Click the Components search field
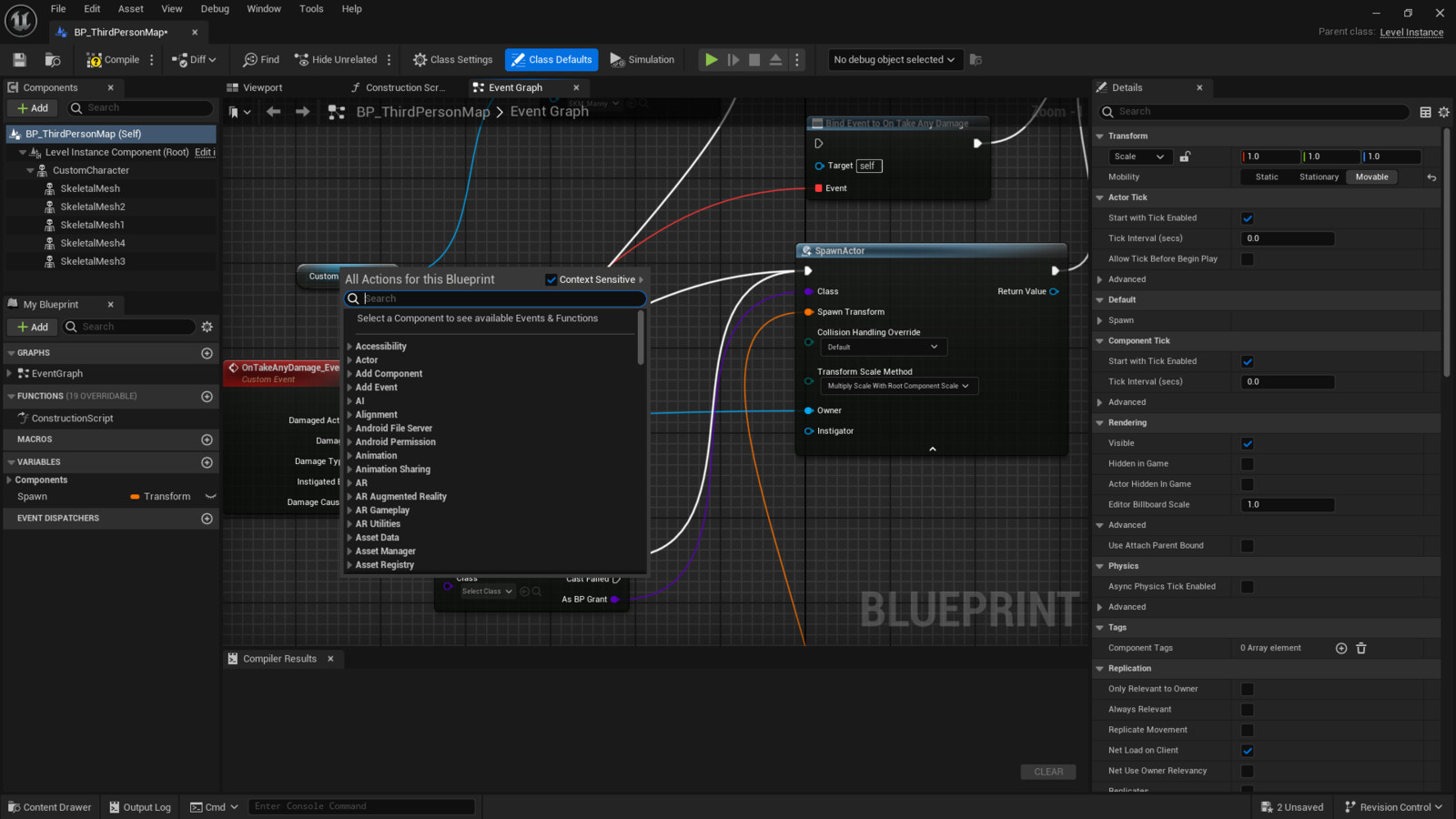Image resolution: width=1456 pixels, height=819 pixels. 141,108
